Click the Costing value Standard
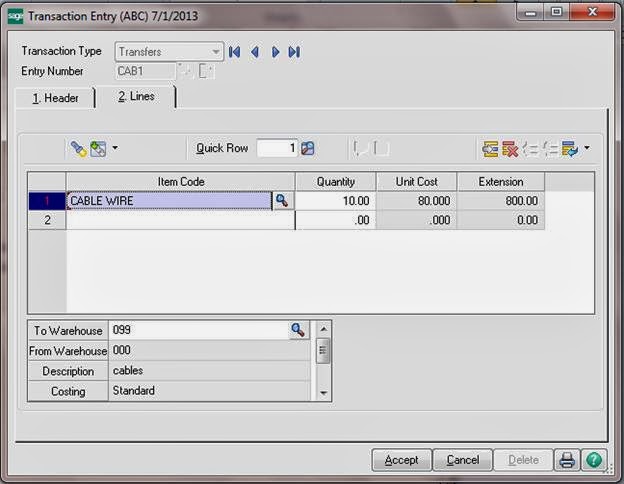The image size is (624, 484). (209, 391)
